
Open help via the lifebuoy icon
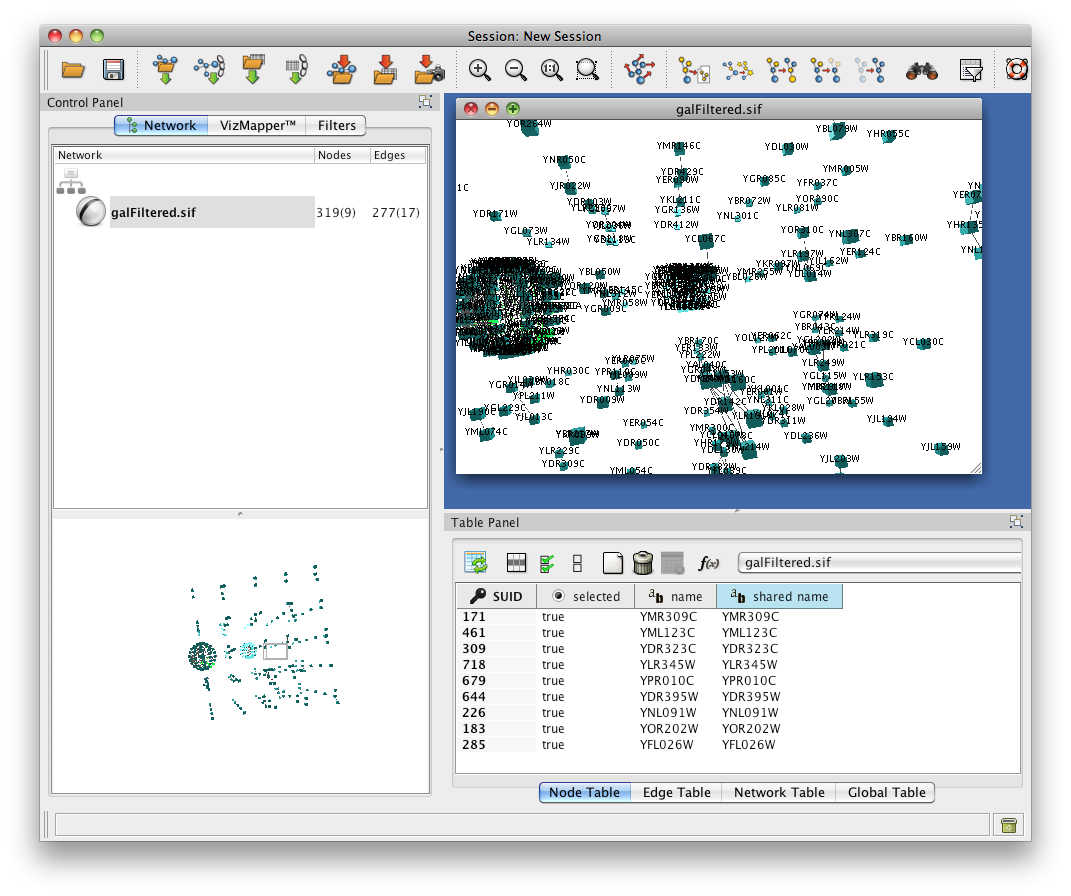(1017, 70)
